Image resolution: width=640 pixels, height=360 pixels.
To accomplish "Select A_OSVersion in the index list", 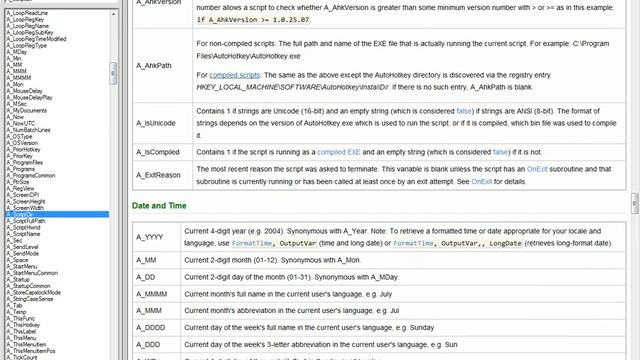I will (x=22, y=143).
